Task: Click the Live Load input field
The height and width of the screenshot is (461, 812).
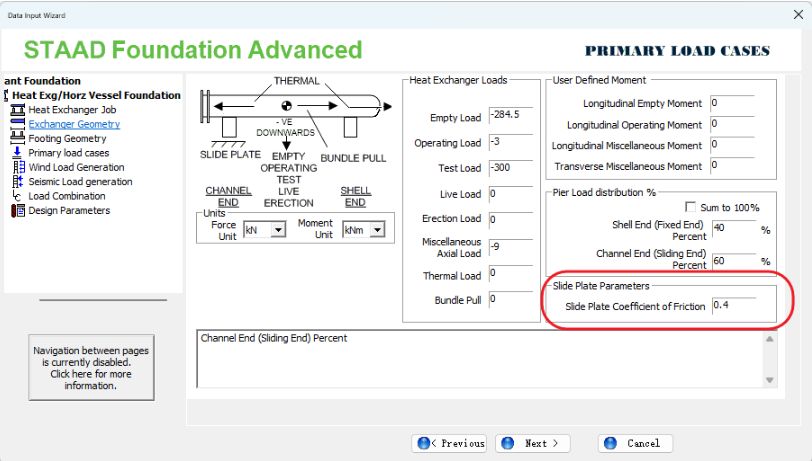Action: coord(511,194)
